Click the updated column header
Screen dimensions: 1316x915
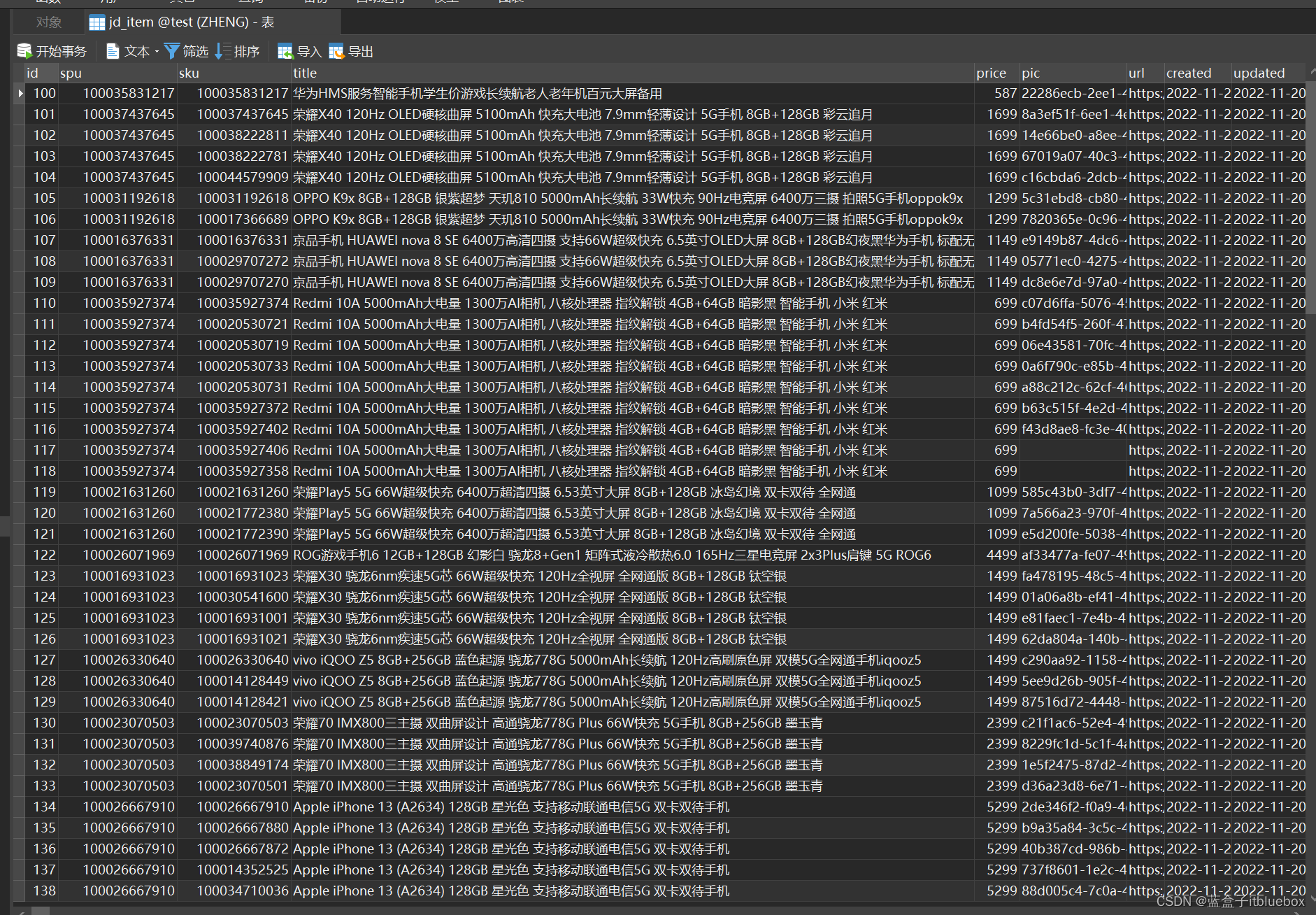(1268, 73)
